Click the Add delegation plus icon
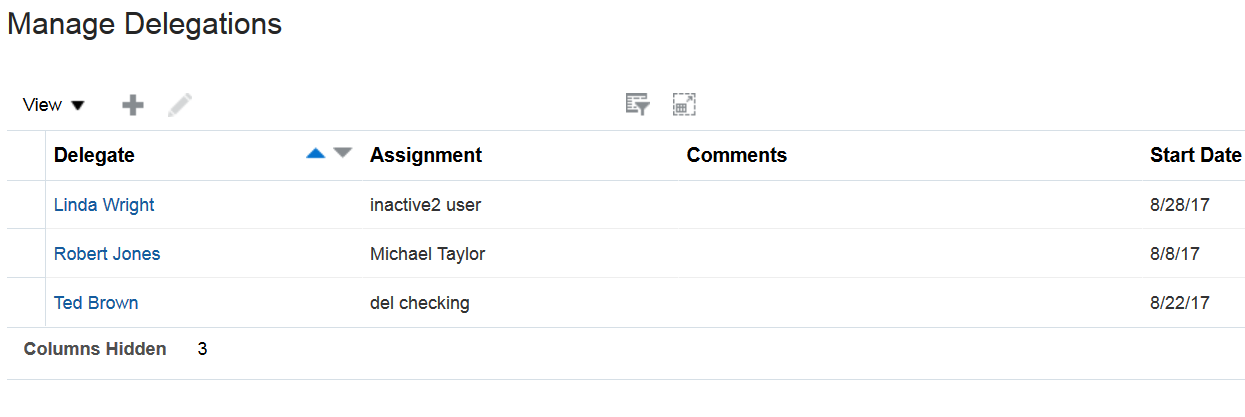The width and height of the screenshot is (1245, 417). 132,105
